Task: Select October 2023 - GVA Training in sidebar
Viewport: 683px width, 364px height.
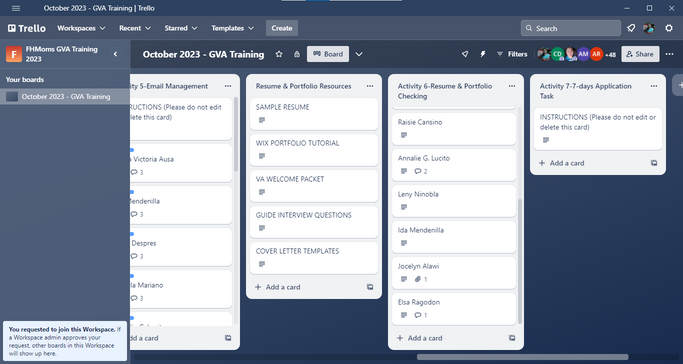Action: (65, 97)
